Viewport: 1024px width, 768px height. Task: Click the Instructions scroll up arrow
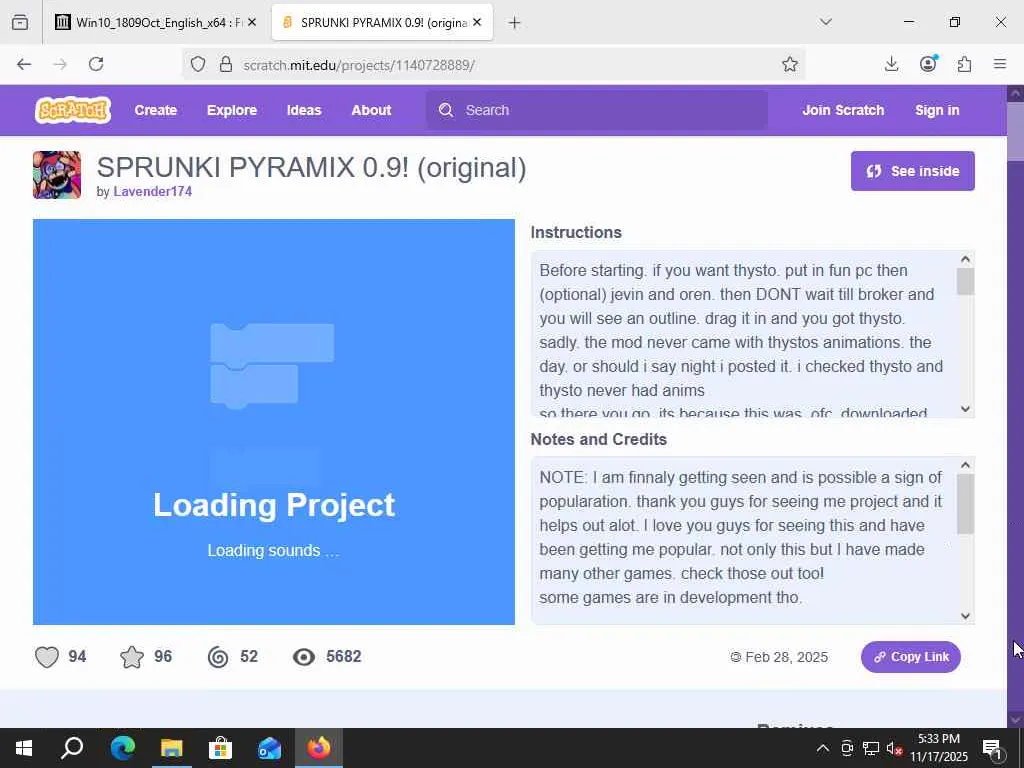965,259
